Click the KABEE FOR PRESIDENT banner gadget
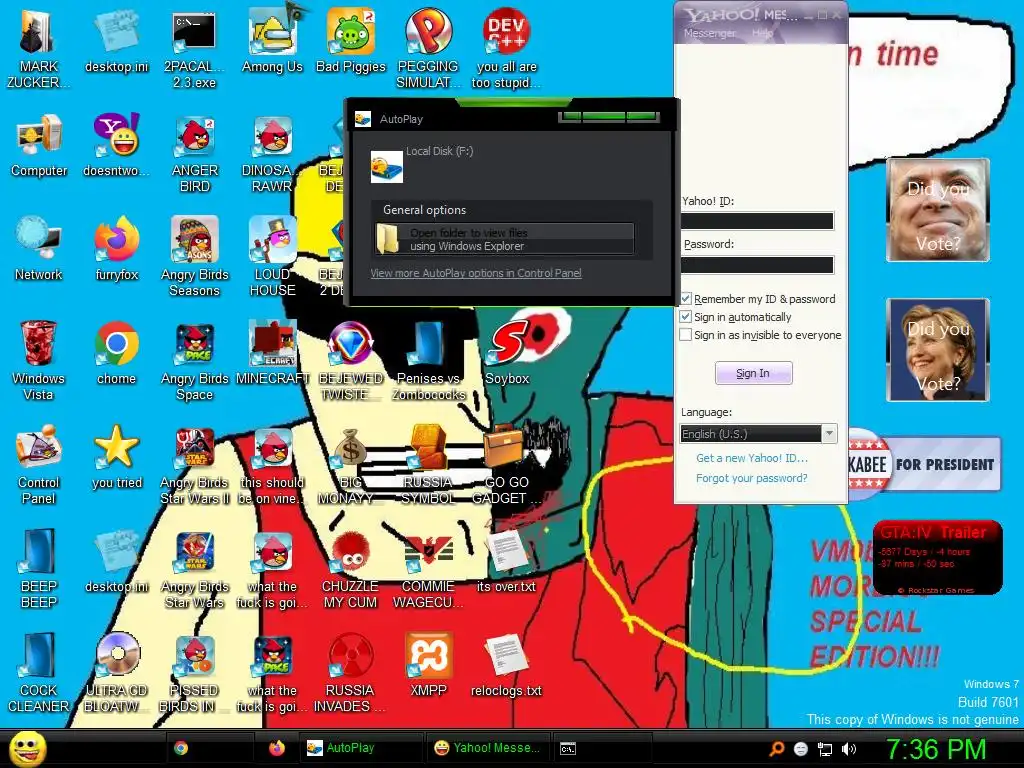Viewport: 1024px width, 768px height. coord(924,464)
